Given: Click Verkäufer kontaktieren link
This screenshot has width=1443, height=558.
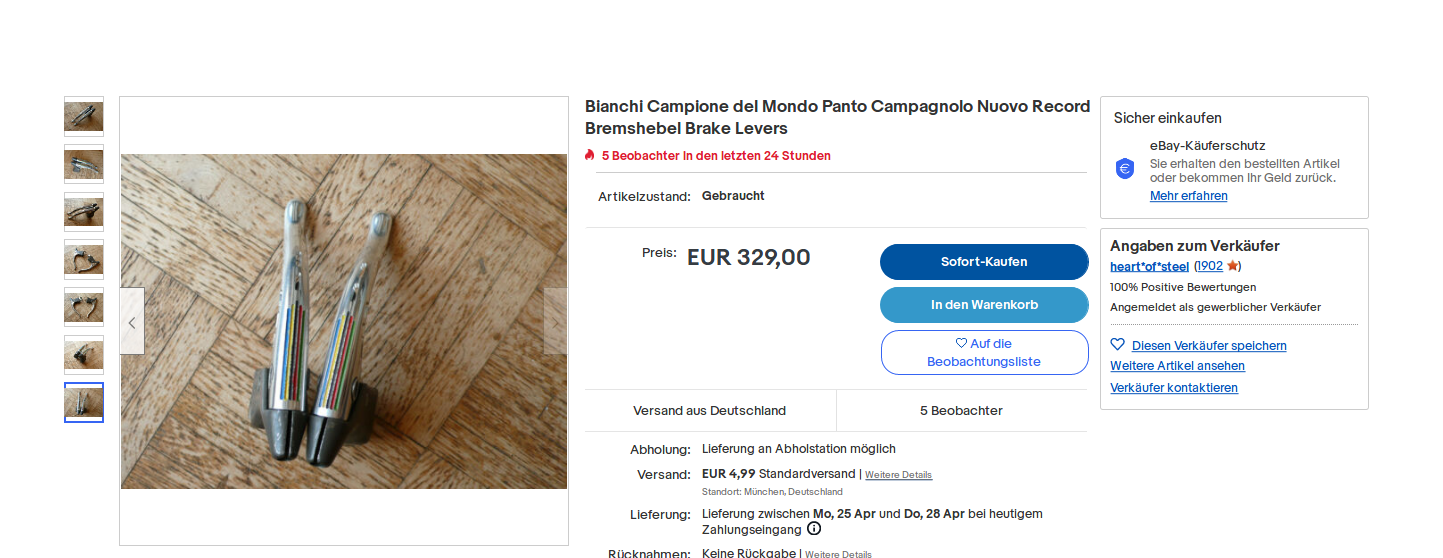Looking at the screenshot, I should 1173,388.
